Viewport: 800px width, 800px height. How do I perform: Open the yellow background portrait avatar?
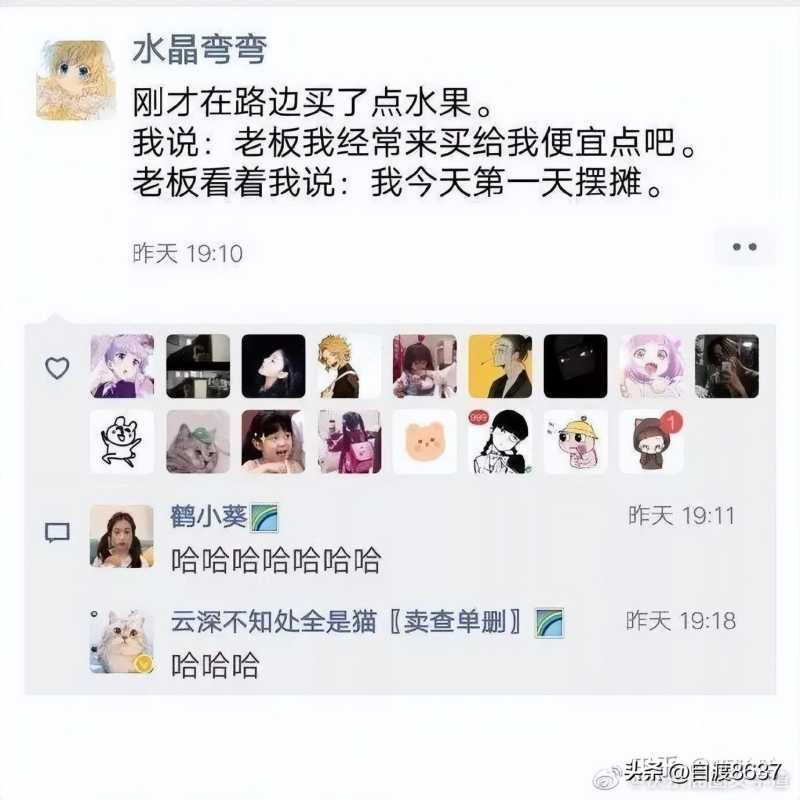(500, 366)
